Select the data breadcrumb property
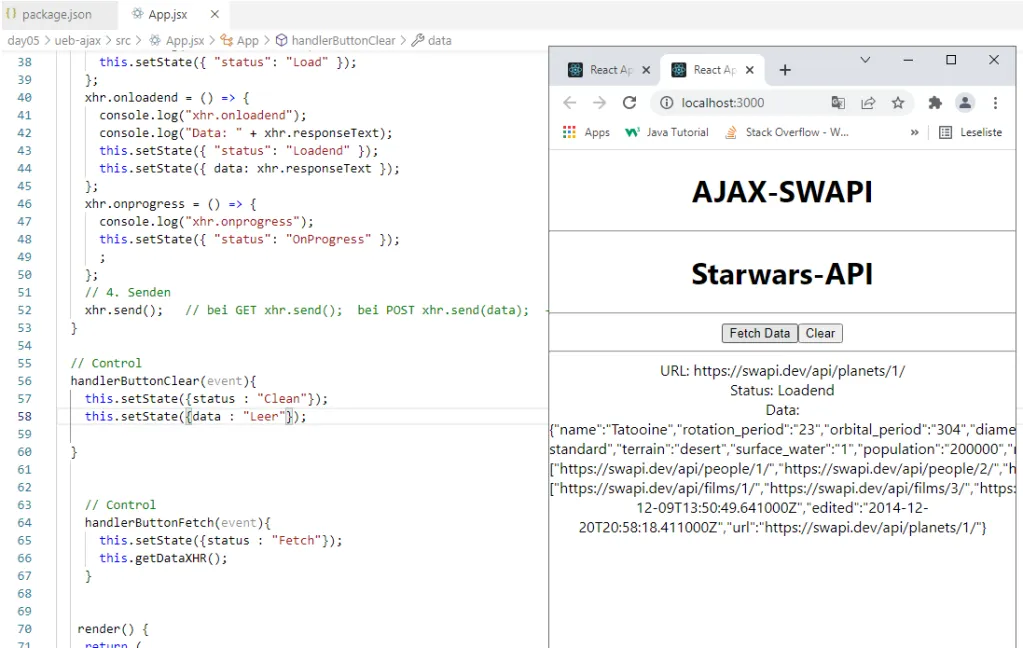 coord(432,40)
